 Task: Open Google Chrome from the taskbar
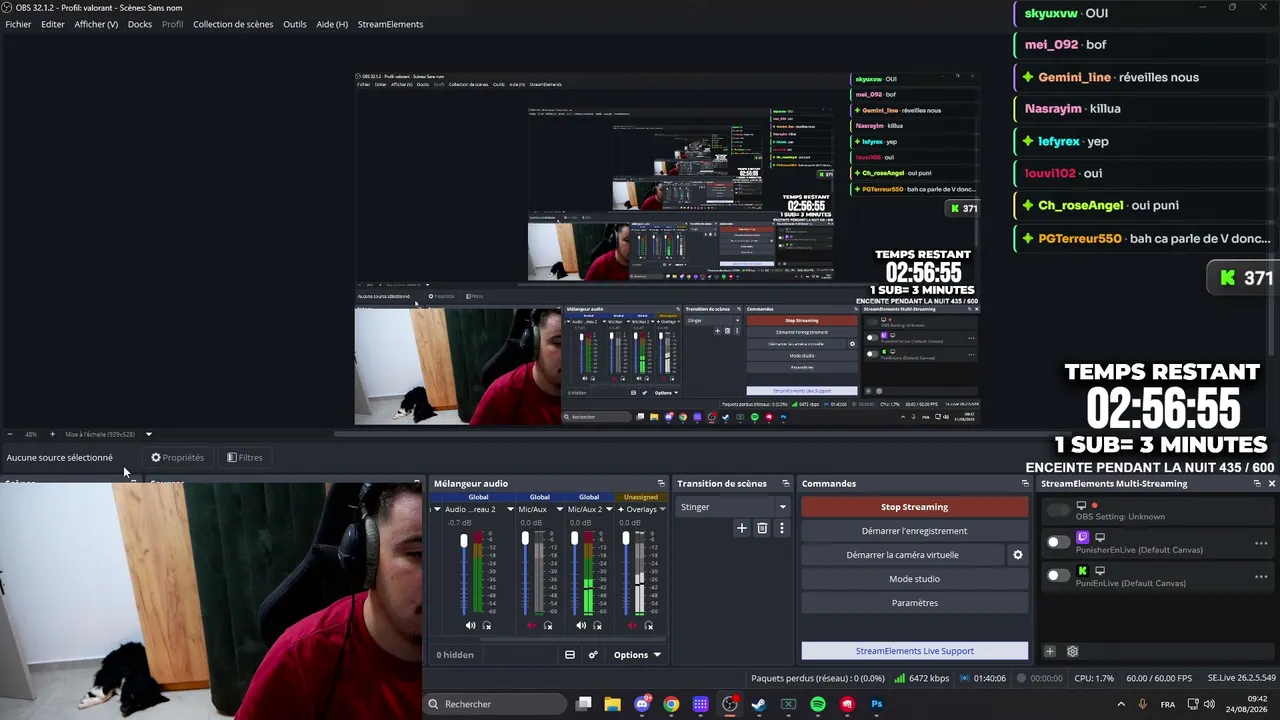pos(671,704)
